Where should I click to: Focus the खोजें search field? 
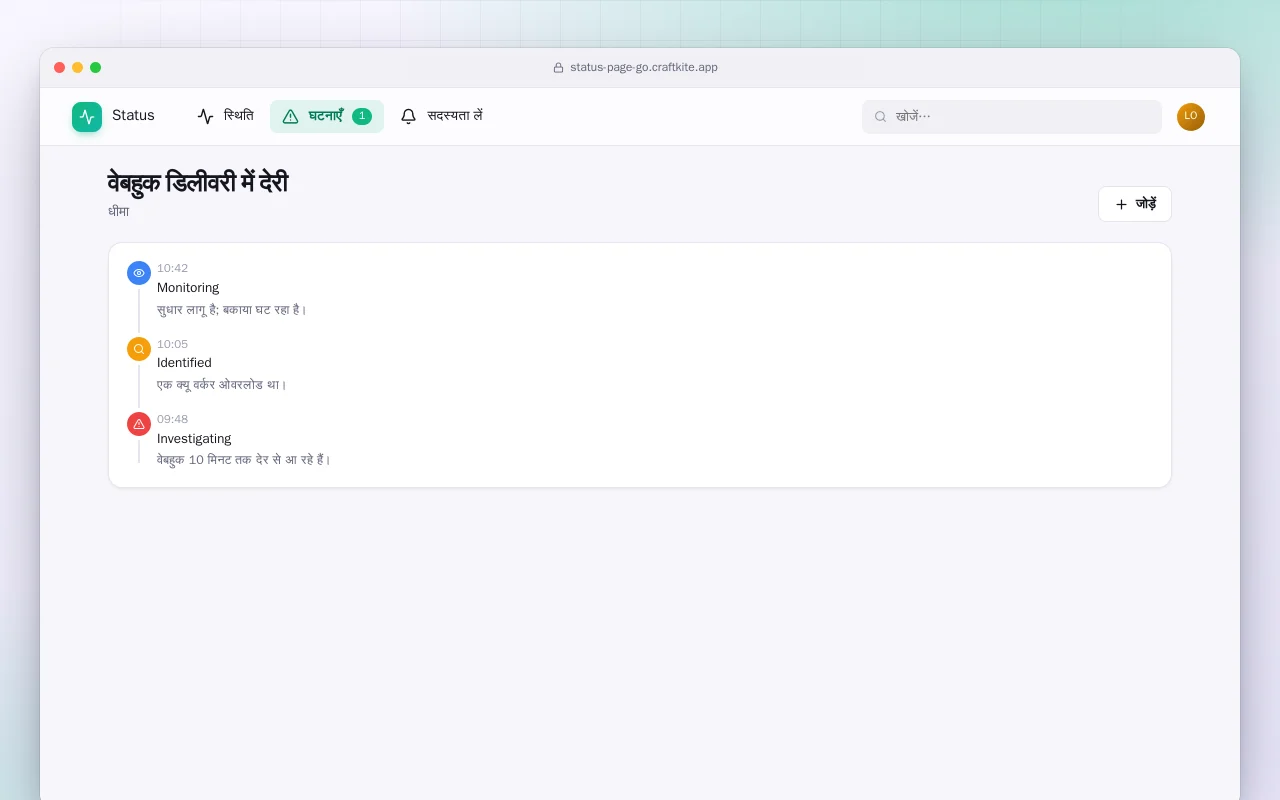[1012, 117]
